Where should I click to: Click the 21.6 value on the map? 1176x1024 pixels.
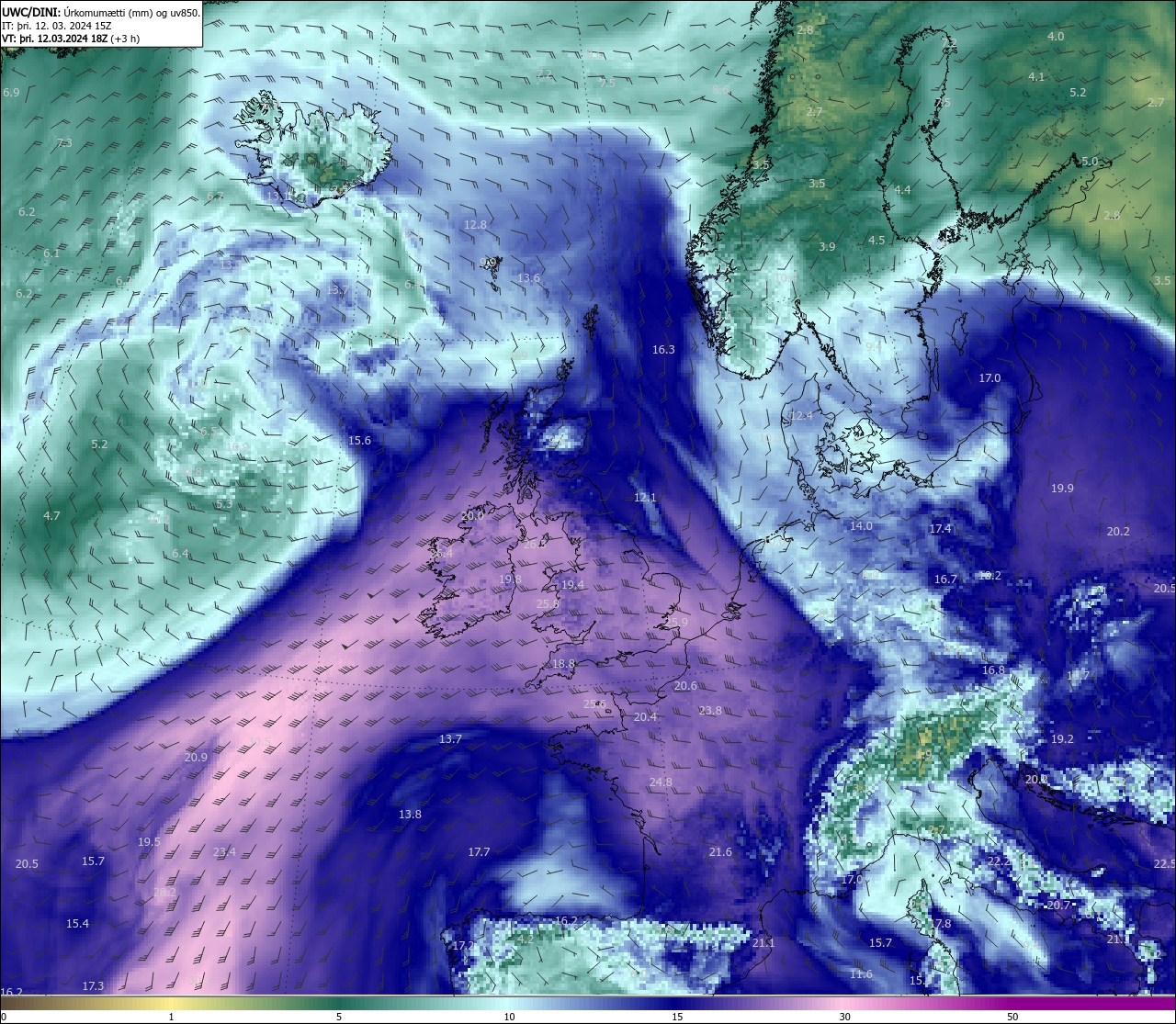click(x=720, y=852)
